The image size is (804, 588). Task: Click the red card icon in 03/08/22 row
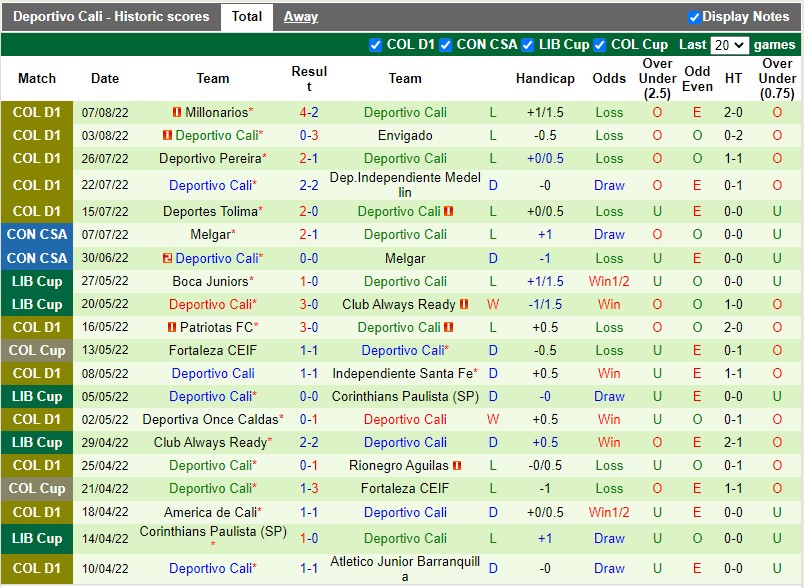167,135
